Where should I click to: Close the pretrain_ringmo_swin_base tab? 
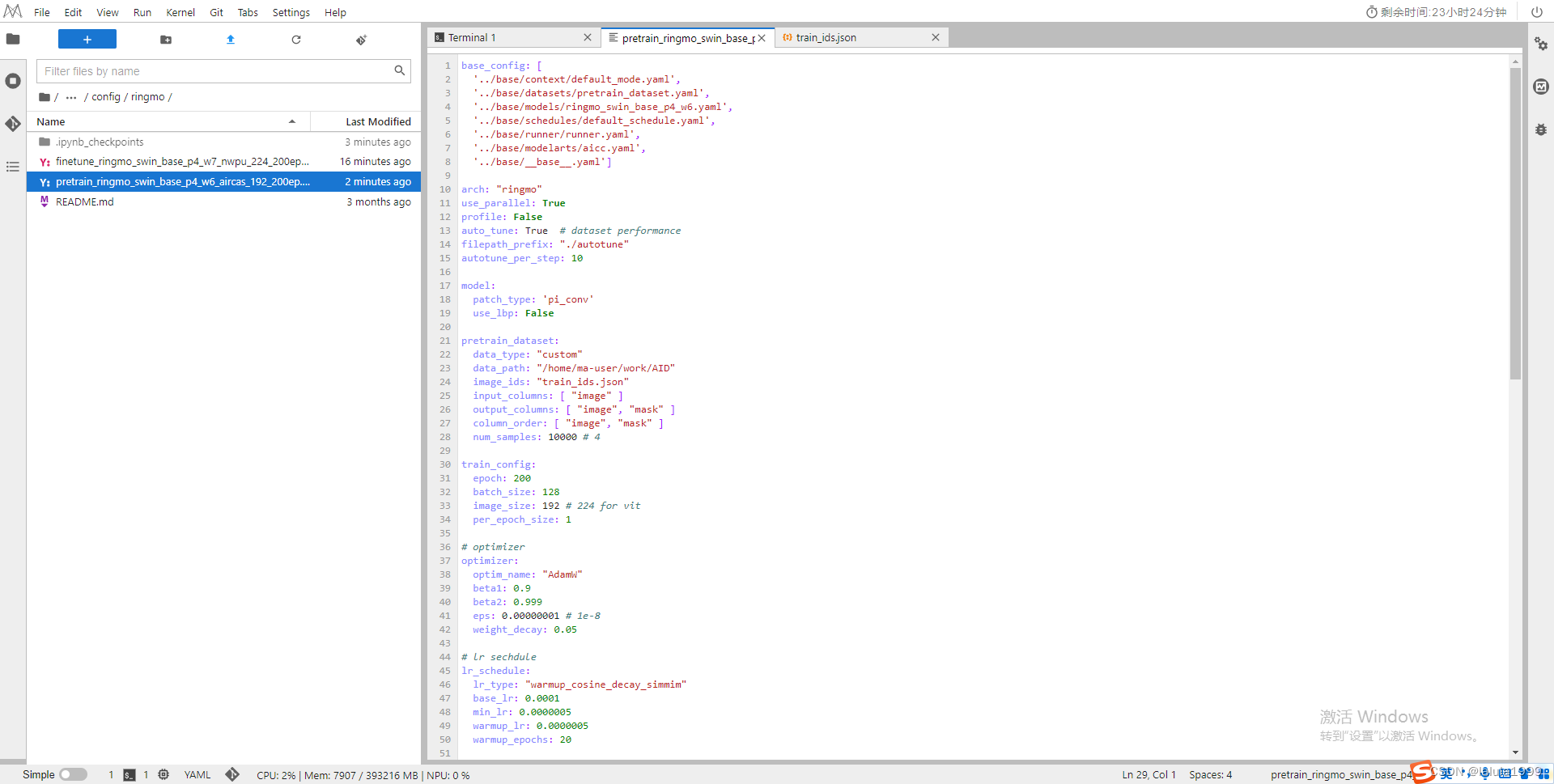pos(762,38)
